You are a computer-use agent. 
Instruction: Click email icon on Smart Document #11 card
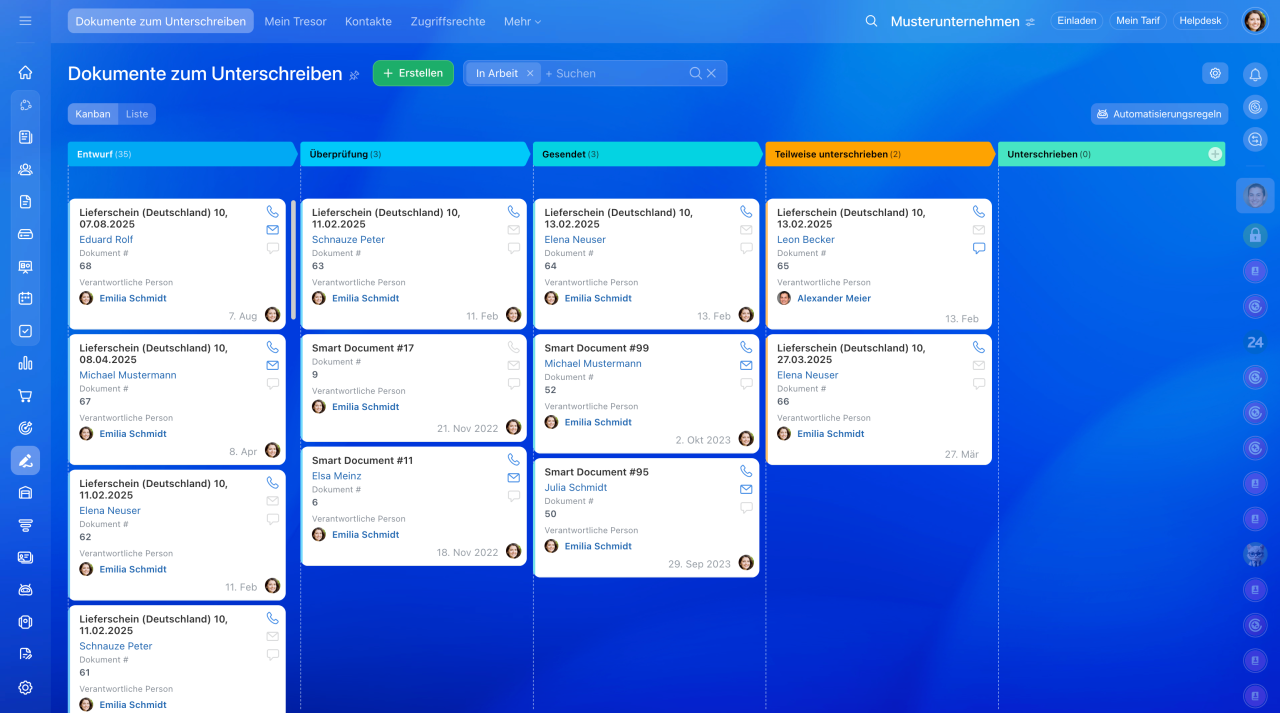(514, 478)
